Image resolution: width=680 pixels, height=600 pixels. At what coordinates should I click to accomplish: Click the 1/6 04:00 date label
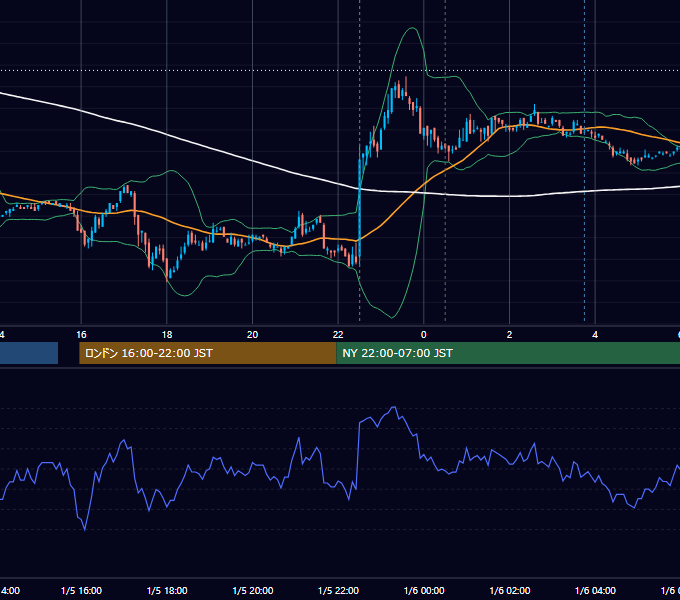click(x=595, y=590)
